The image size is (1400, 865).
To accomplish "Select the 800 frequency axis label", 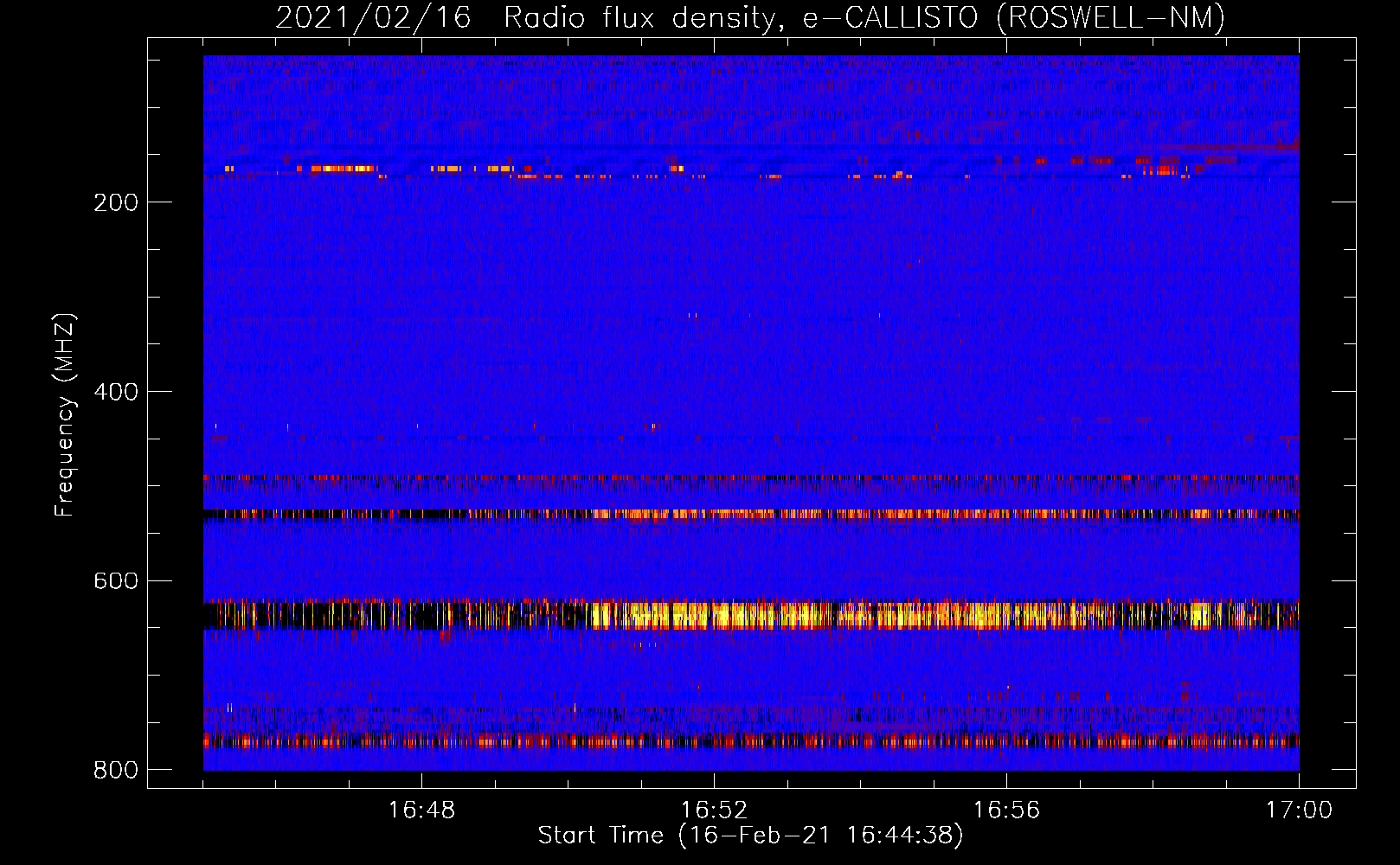I will tap(116, 770).
